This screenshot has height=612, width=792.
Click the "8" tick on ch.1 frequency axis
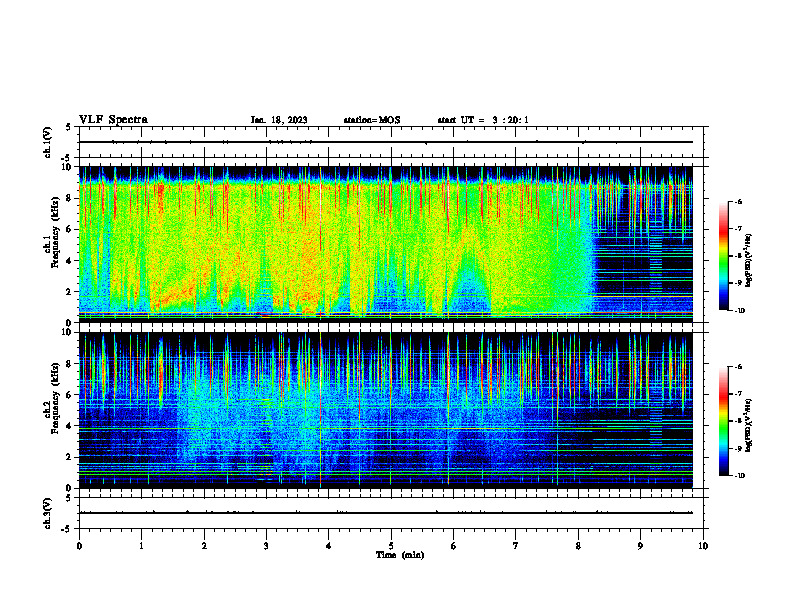pos(70,198)
